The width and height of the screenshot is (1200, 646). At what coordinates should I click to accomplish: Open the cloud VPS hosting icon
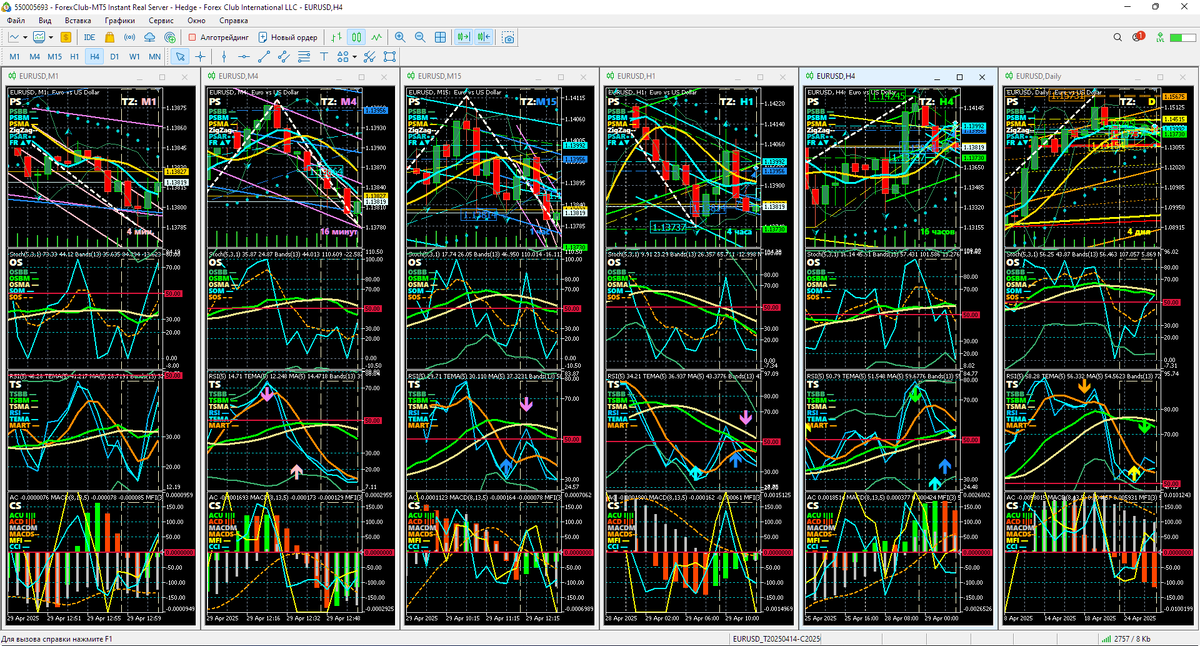(x=149, y=37)
